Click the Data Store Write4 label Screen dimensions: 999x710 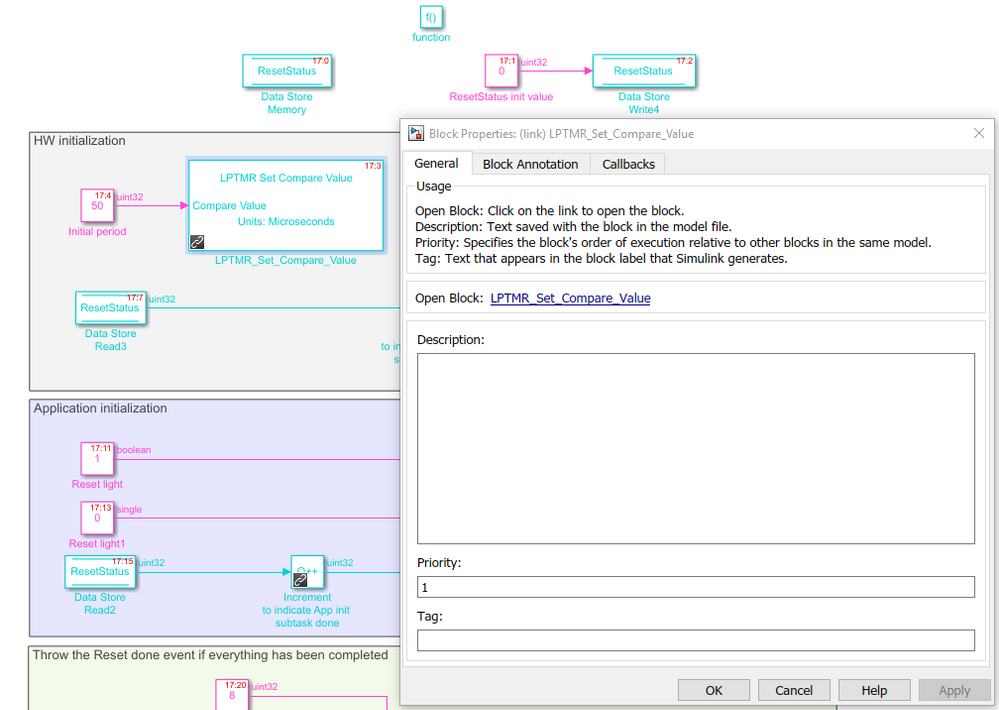(643, 103)
